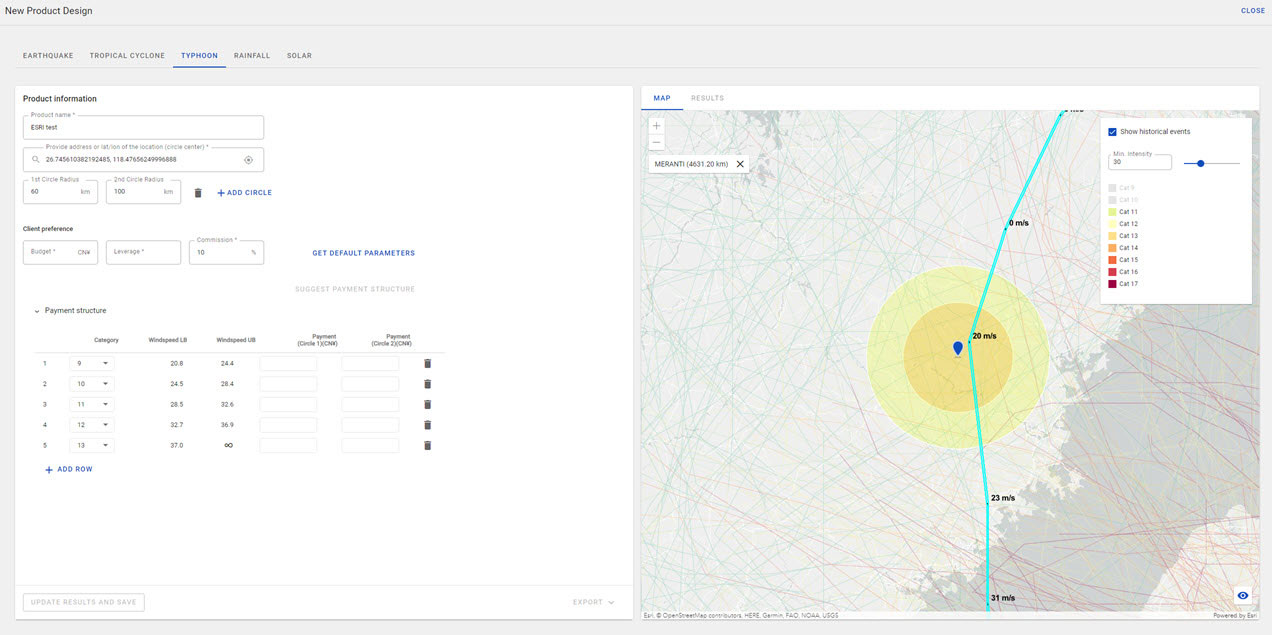Remove payment row 5 via trash icon
Image resolution: width=1272 pixels, height=635 pixels.
click(427, 445)
